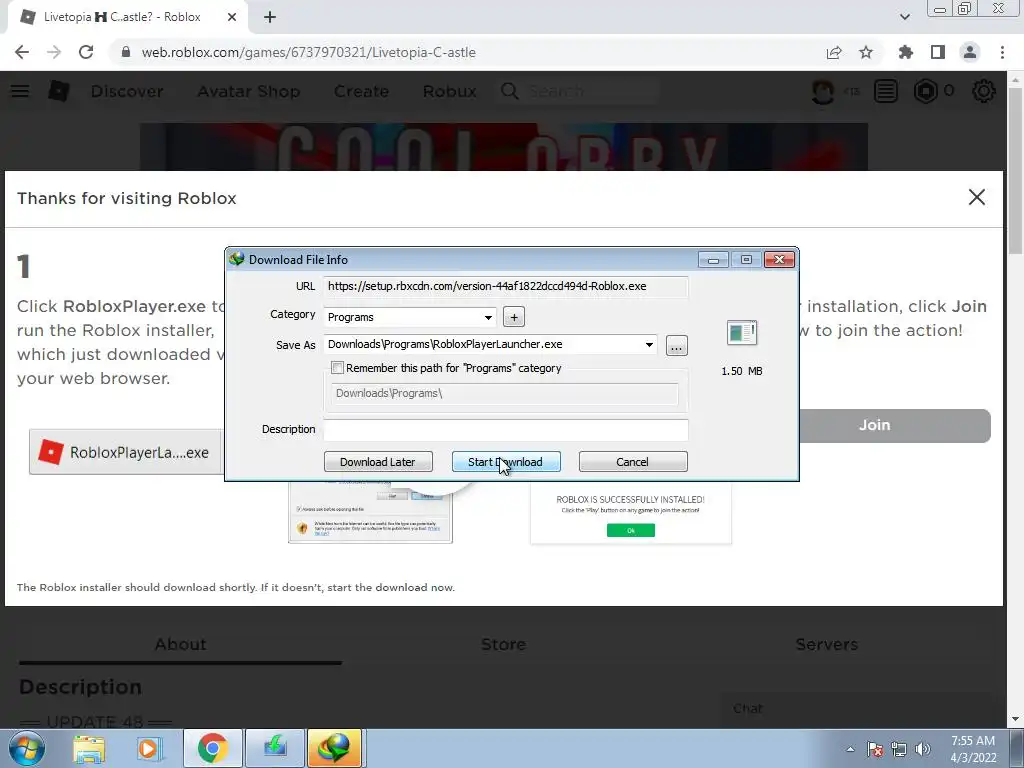Screen dimensions: 1024x768
Task: Open the Robux balance icon
Action: (x=925, y=91)
